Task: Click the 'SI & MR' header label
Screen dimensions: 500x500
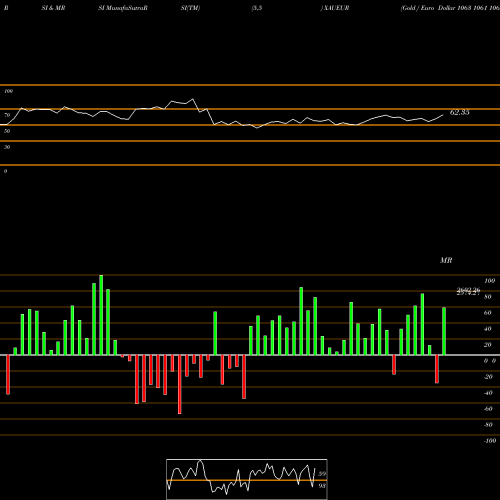Action: 53,8
